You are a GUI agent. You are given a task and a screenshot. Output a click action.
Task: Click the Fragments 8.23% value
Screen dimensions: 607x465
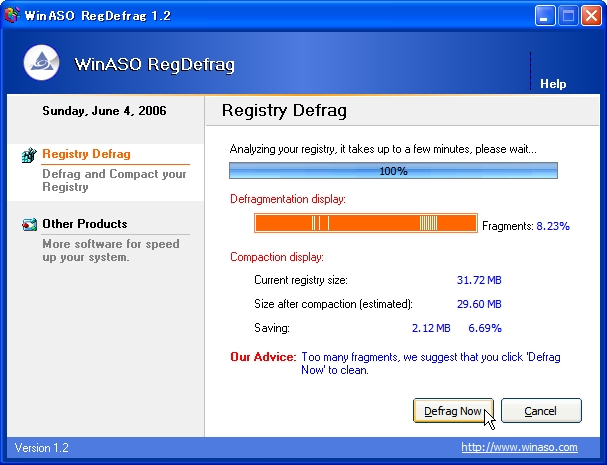[x=553, y=226]
